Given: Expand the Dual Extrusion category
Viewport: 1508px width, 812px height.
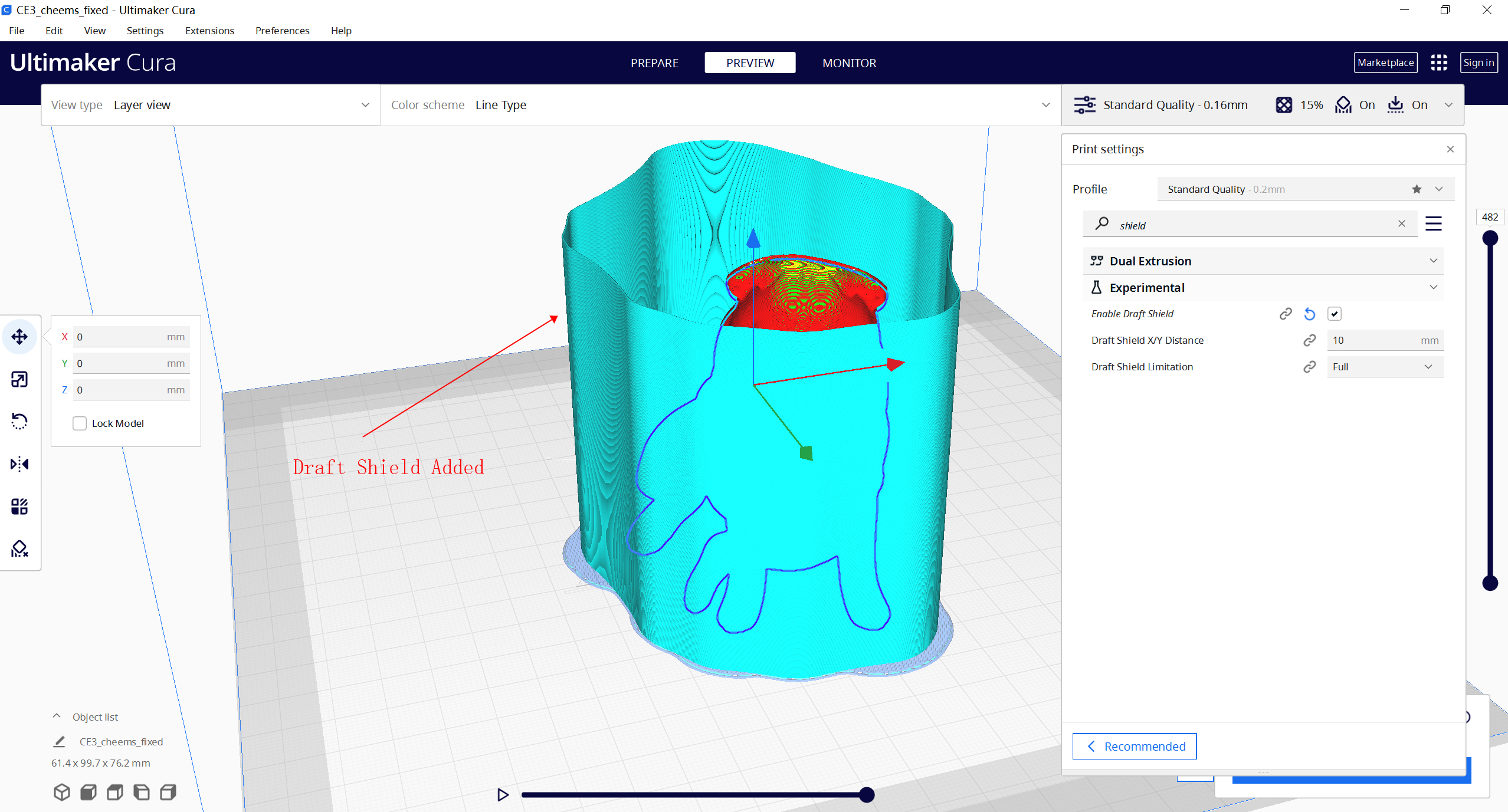Looking at the screenshot, I should tap(1263, 261).
